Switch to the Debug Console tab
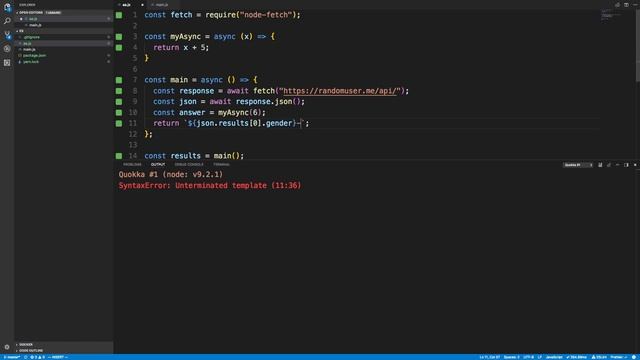The image size is (640, 360). click(189, 164)
